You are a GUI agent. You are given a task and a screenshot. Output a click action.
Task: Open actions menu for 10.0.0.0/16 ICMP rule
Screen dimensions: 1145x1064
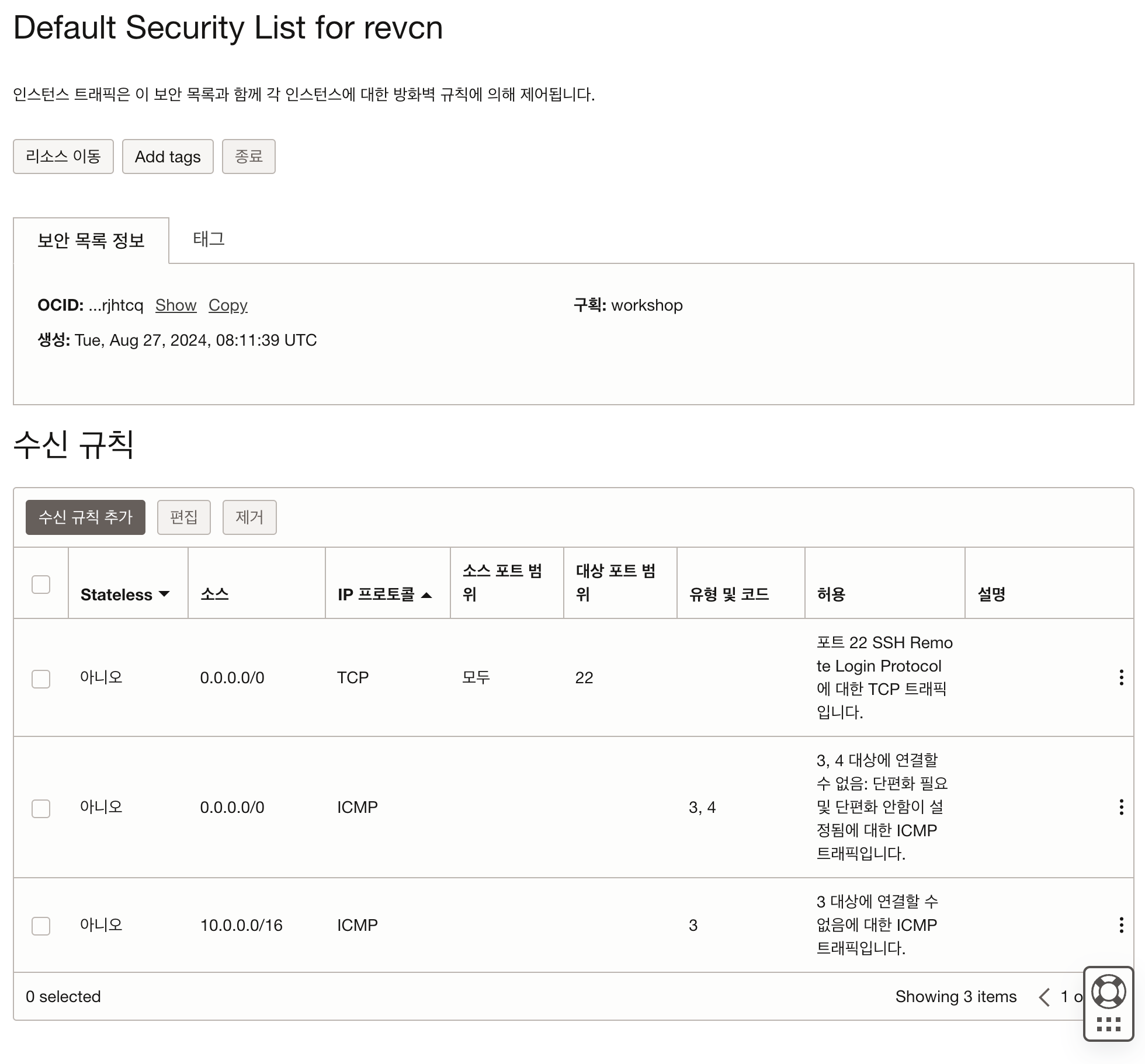pyautogui.click(x=1121, y=925)
